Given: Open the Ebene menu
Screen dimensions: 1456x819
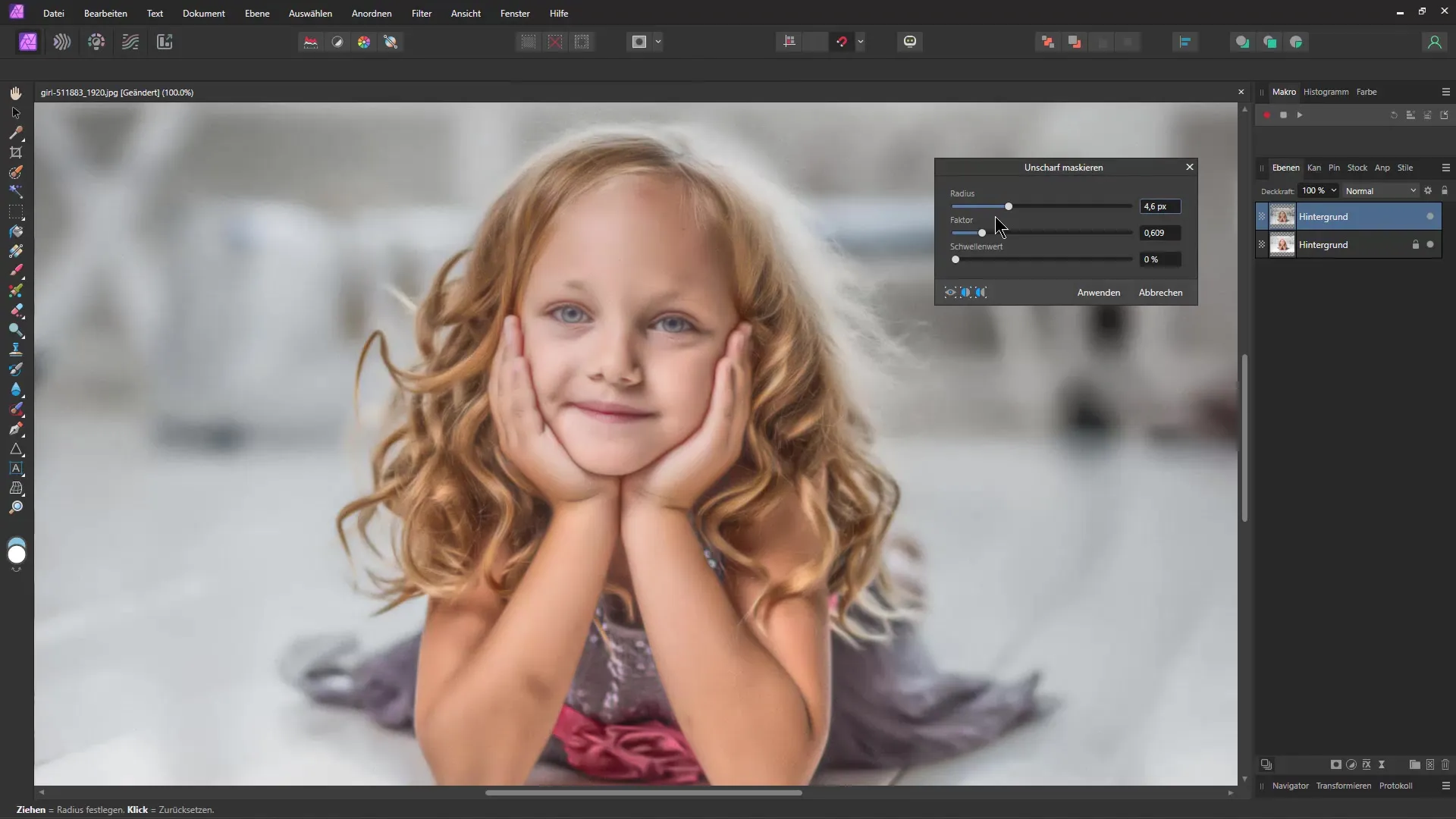Looking at the screenshot, I should point(257,14).
